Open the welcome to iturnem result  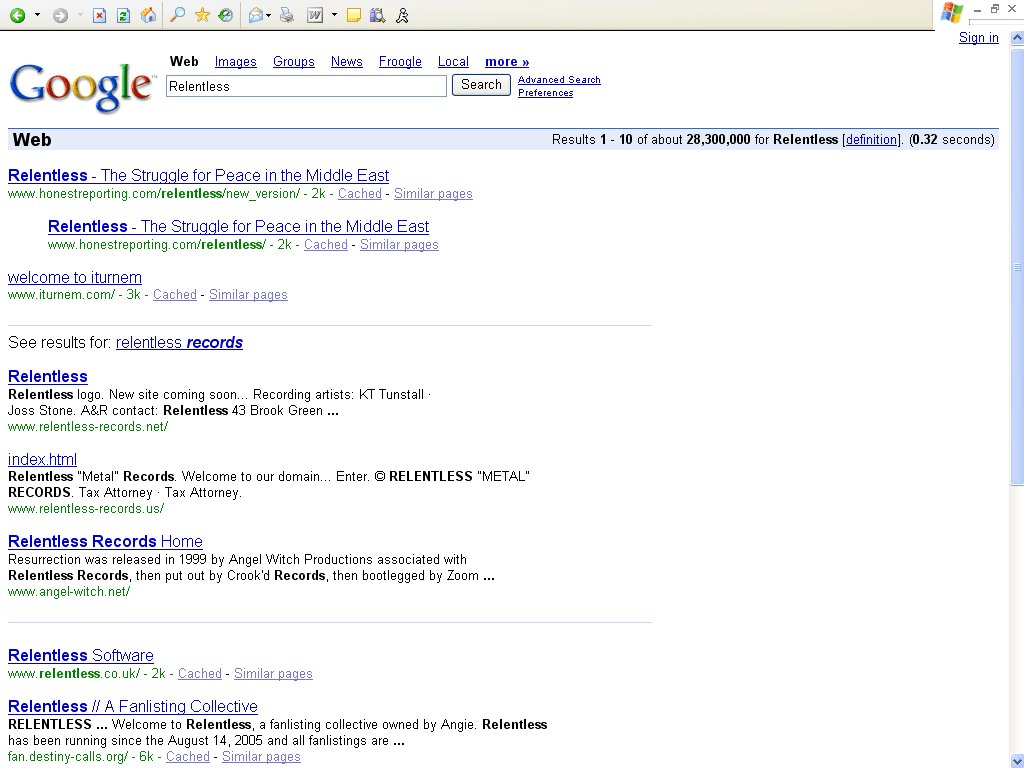74,278
